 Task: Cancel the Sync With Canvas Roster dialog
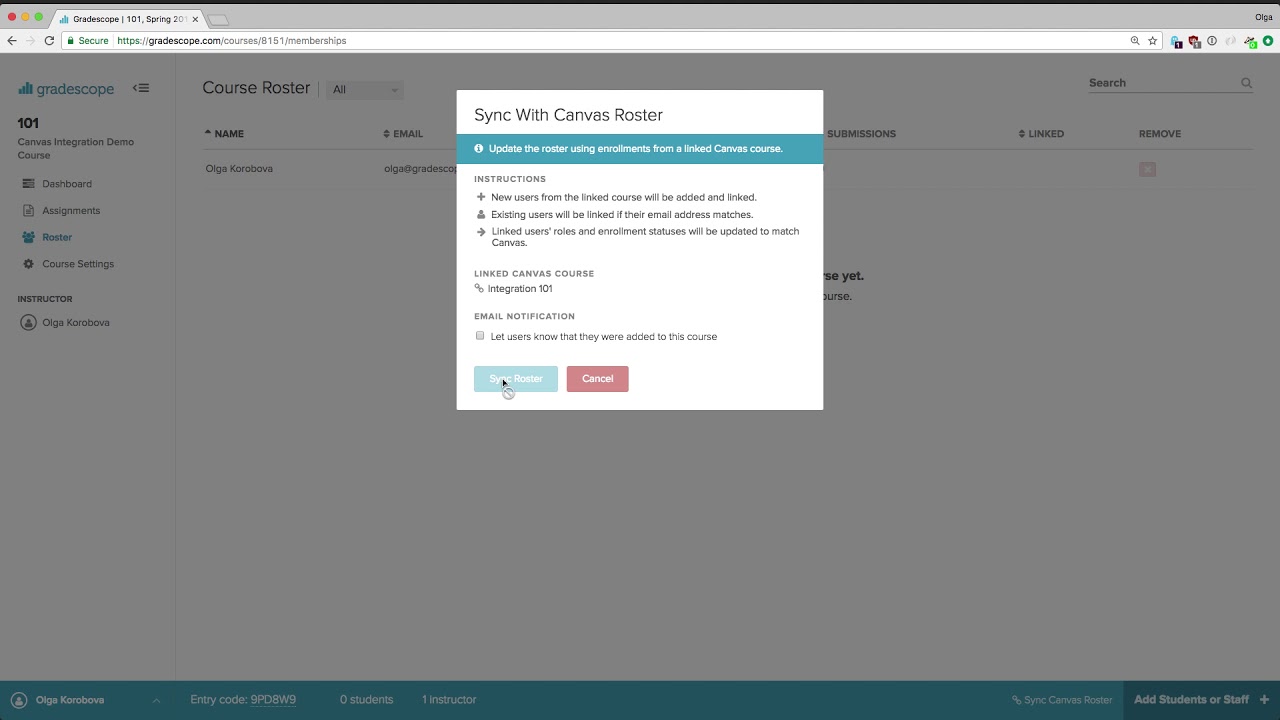click(x=597, y=379)
